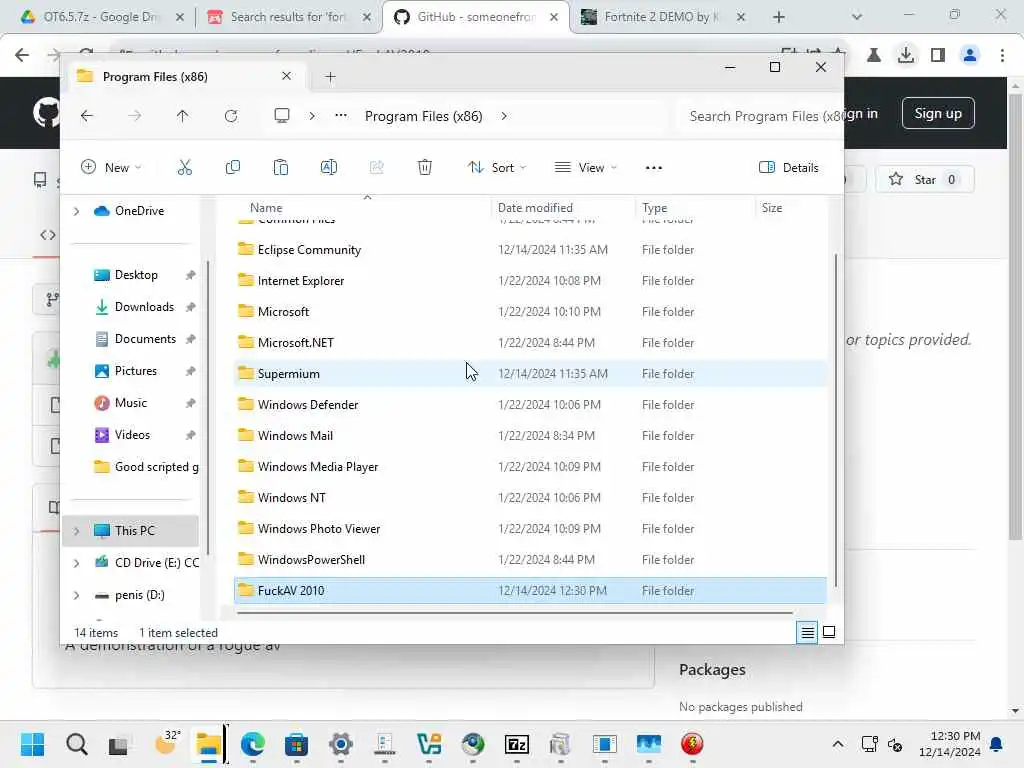Click the file list horizontal scrollbar
1024x768 pixels.
[x=515, y=613]
